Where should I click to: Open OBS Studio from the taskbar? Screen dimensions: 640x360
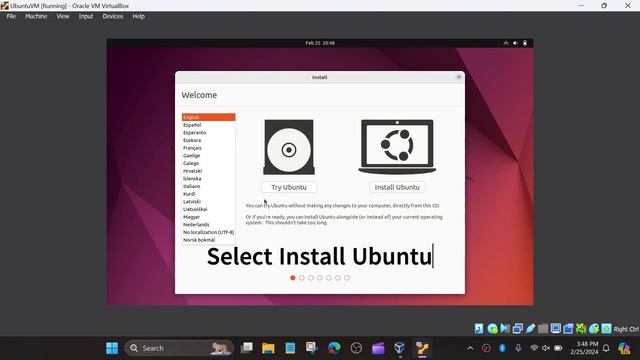coord(356,348)
